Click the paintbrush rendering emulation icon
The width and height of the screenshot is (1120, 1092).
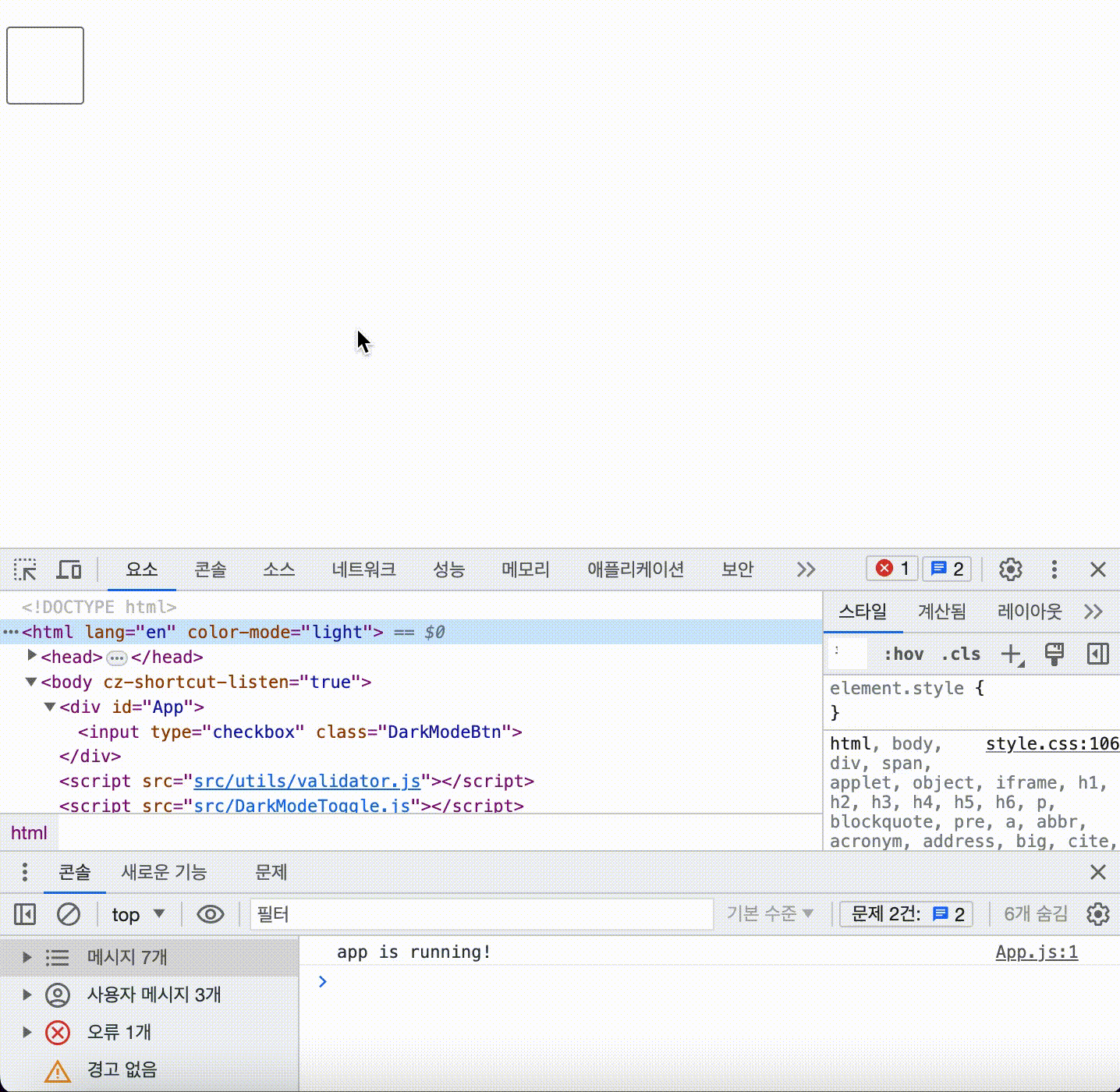[x=1054, y=654]
